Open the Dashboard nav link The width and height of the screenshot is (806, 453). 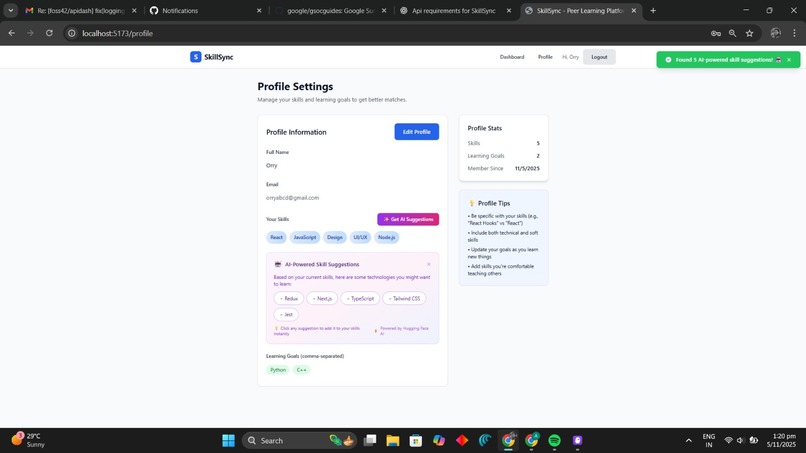(x=512, y=57)
